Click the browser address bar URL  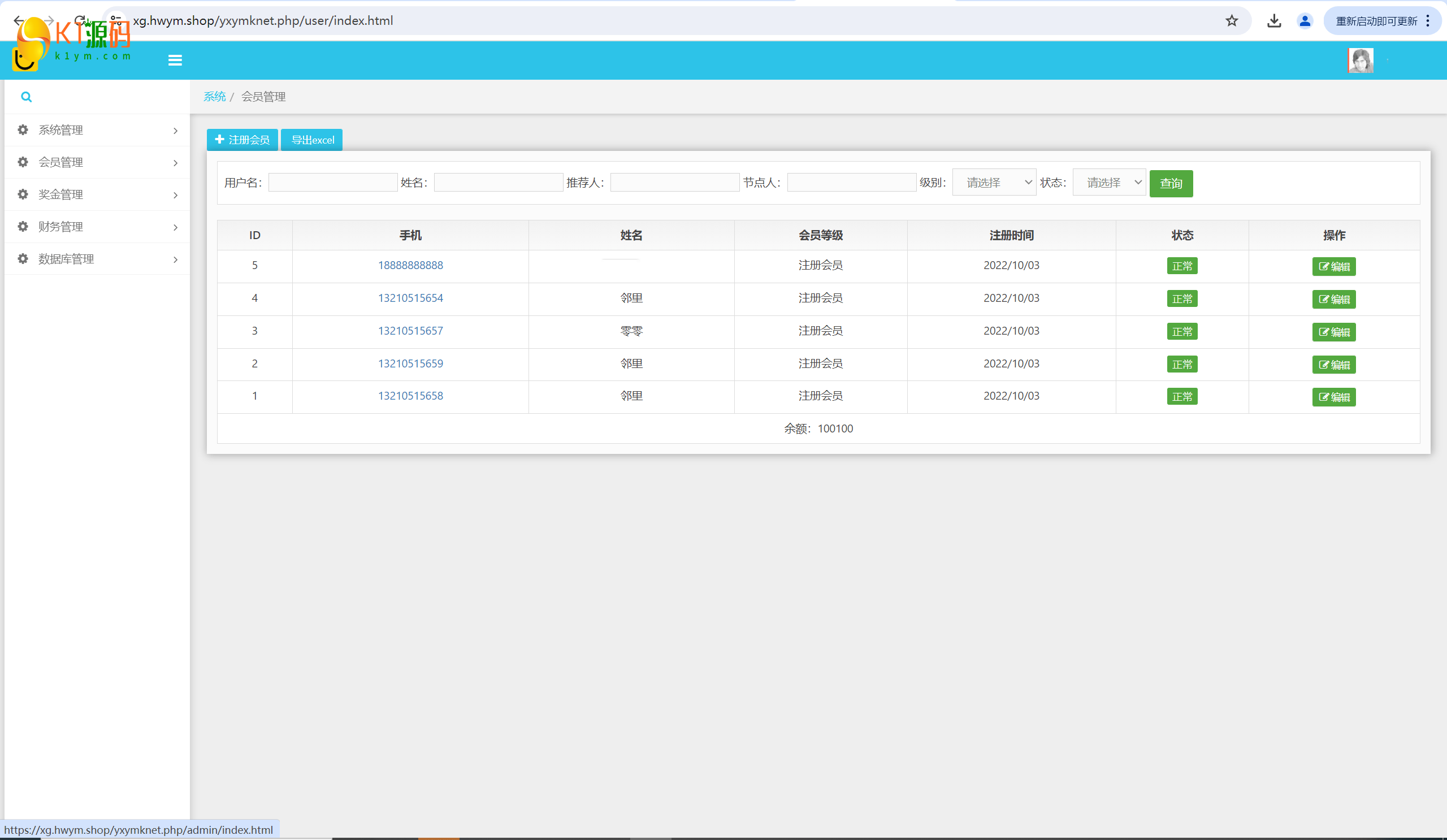click(263, 21)
